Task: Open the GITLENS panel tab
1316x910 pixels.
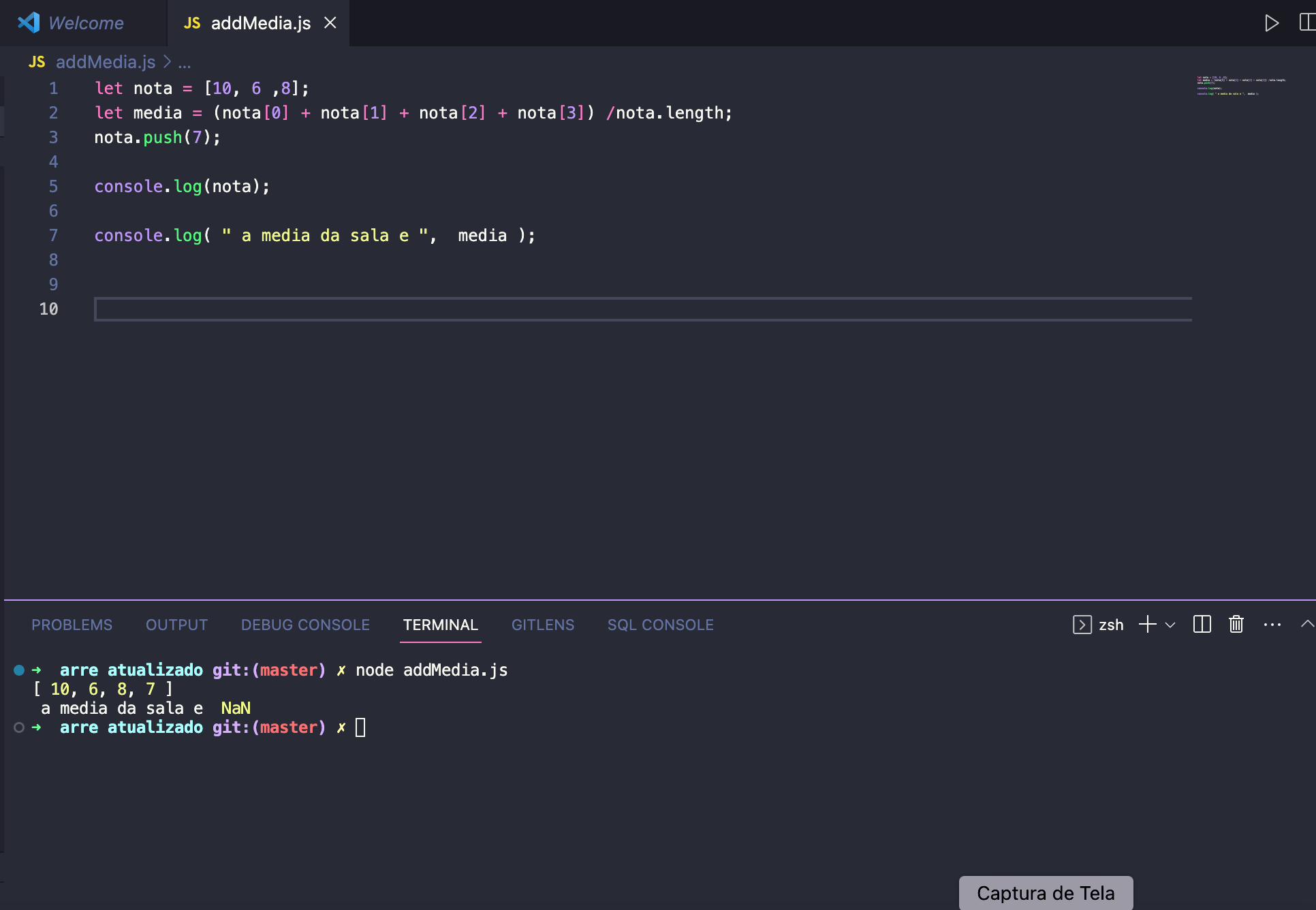Action: tap(543, 625)
